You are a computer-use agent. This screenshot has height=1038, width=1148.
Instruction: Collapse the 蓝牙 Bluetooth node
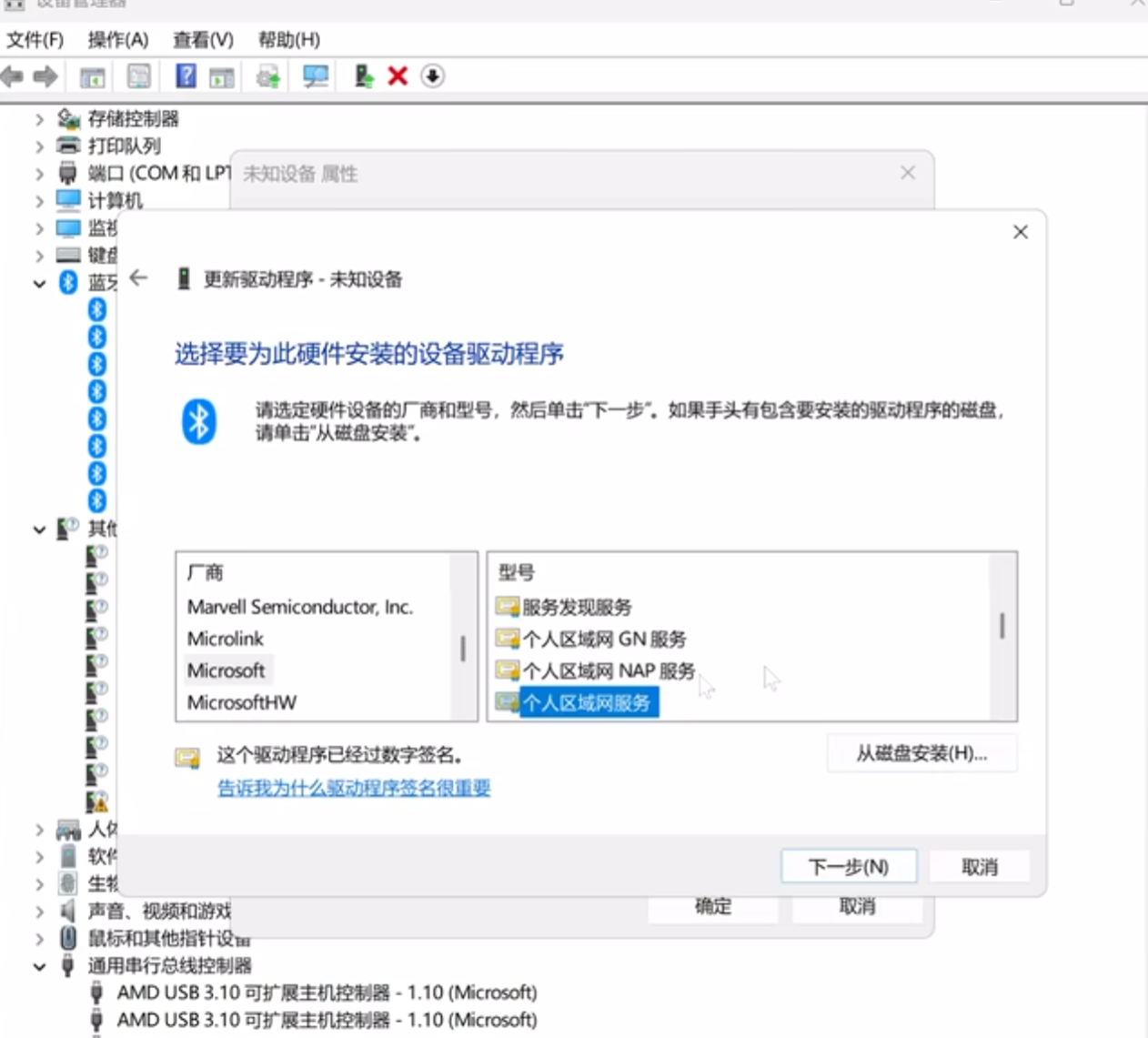click(39, 284)
